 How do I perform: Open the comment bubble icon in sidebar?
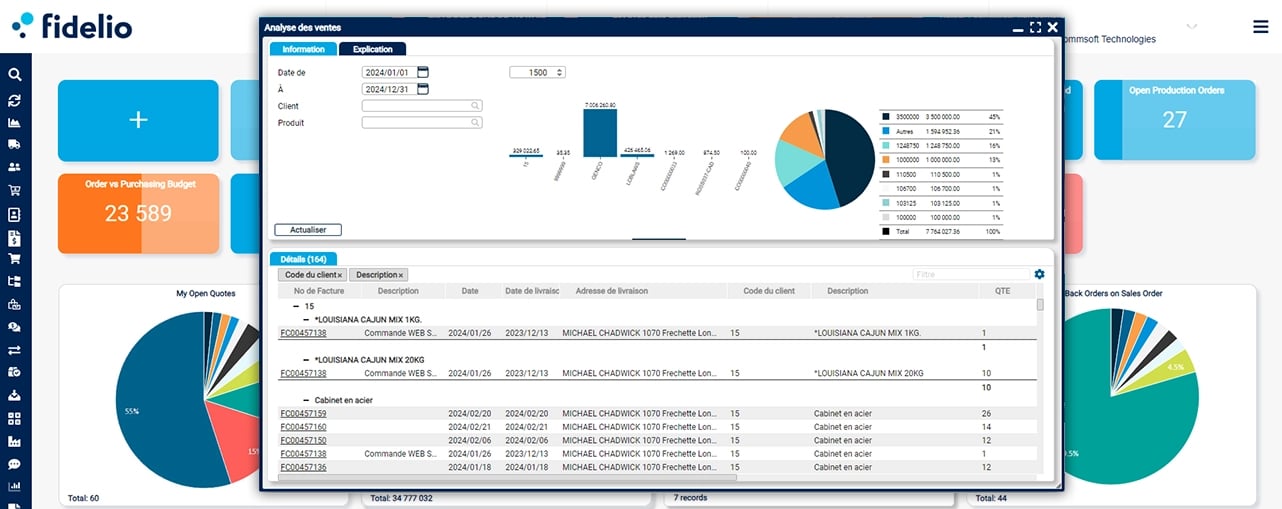[15, 464]
